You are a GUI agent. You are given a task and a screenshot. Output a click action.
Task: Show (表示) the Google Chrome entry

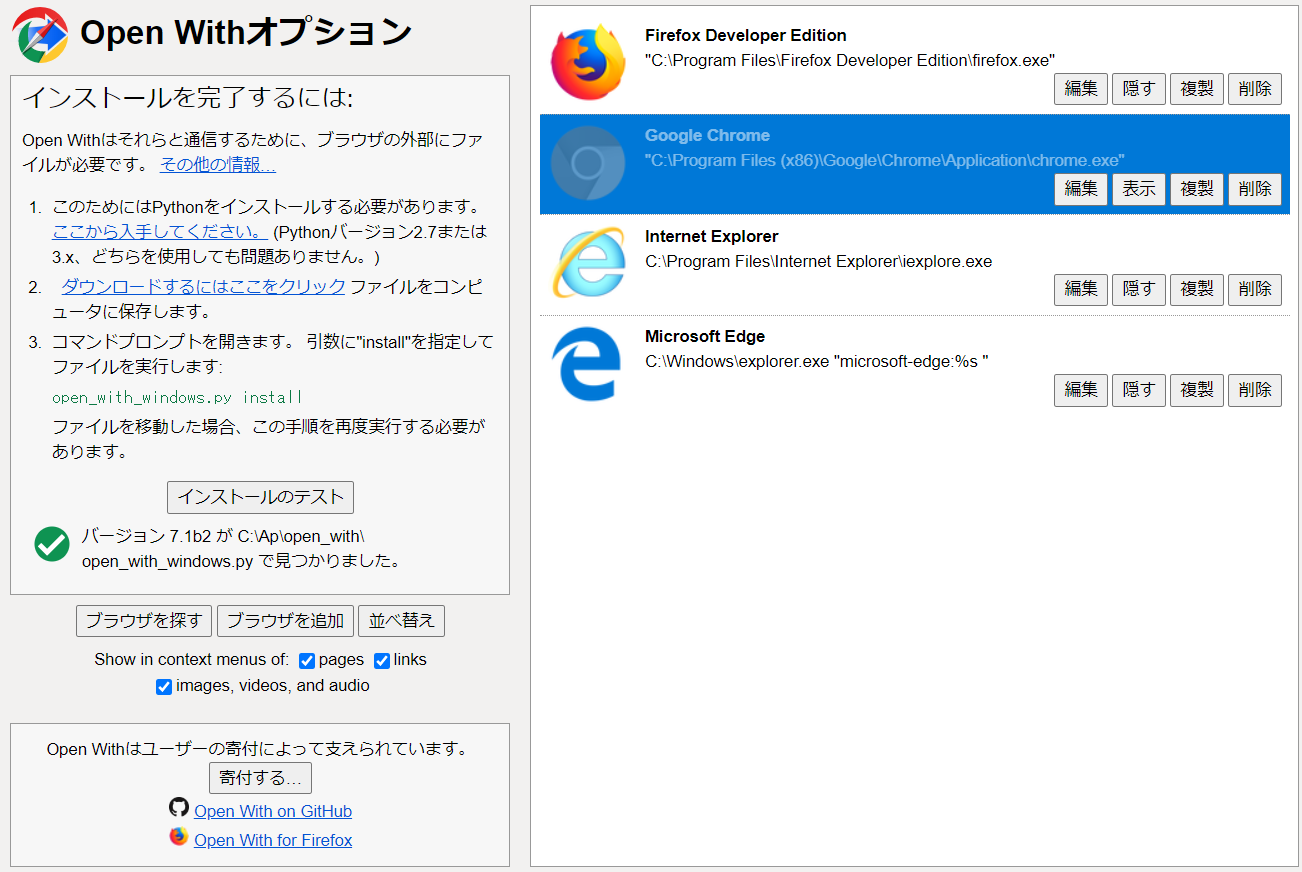pos(1139,189)
